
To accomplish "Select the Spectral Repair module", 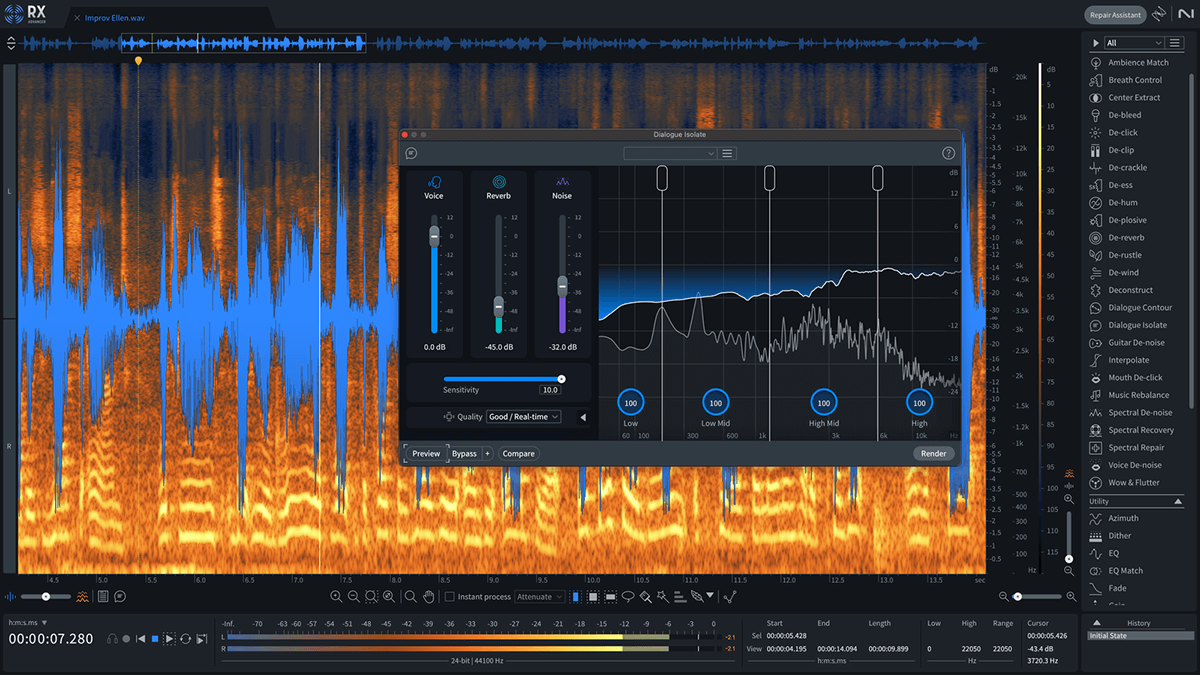I will pyautogui.click(x=1127, y=448).
